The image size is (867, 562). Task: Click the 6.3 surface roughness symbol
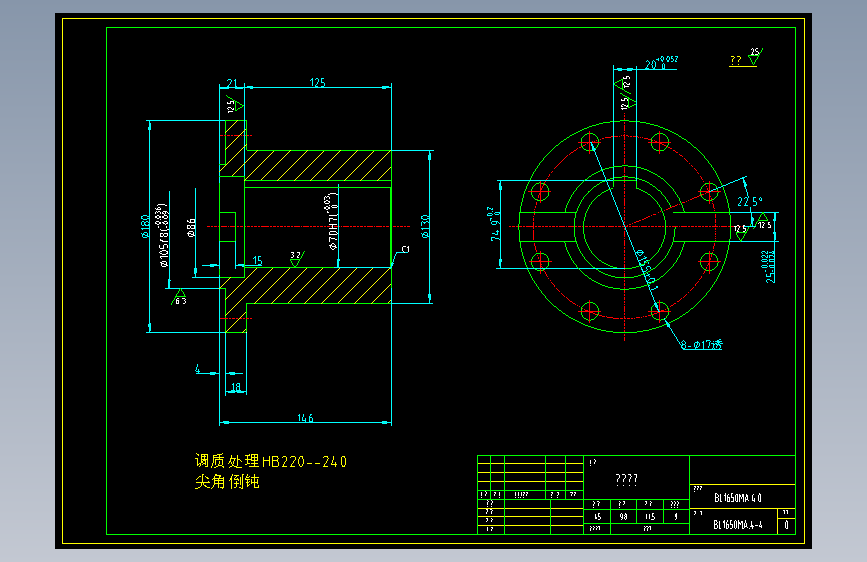[x=180, y=298]
